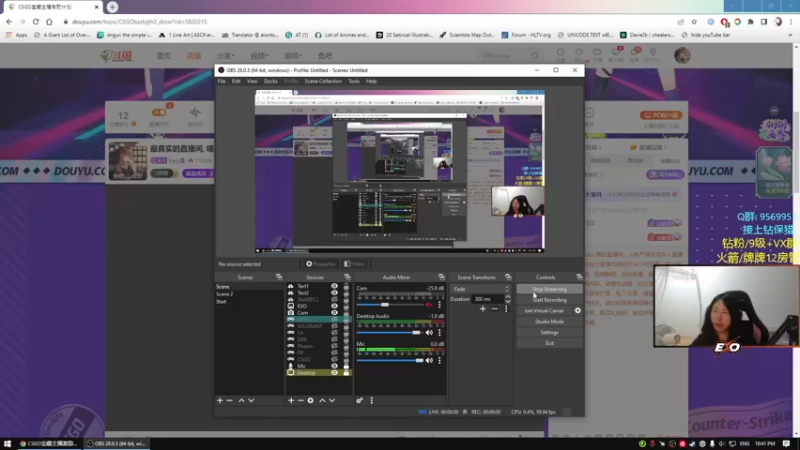This screenshot has width=800, height=450.
Task: Enable Studio Mode
Action: (549, 321)
